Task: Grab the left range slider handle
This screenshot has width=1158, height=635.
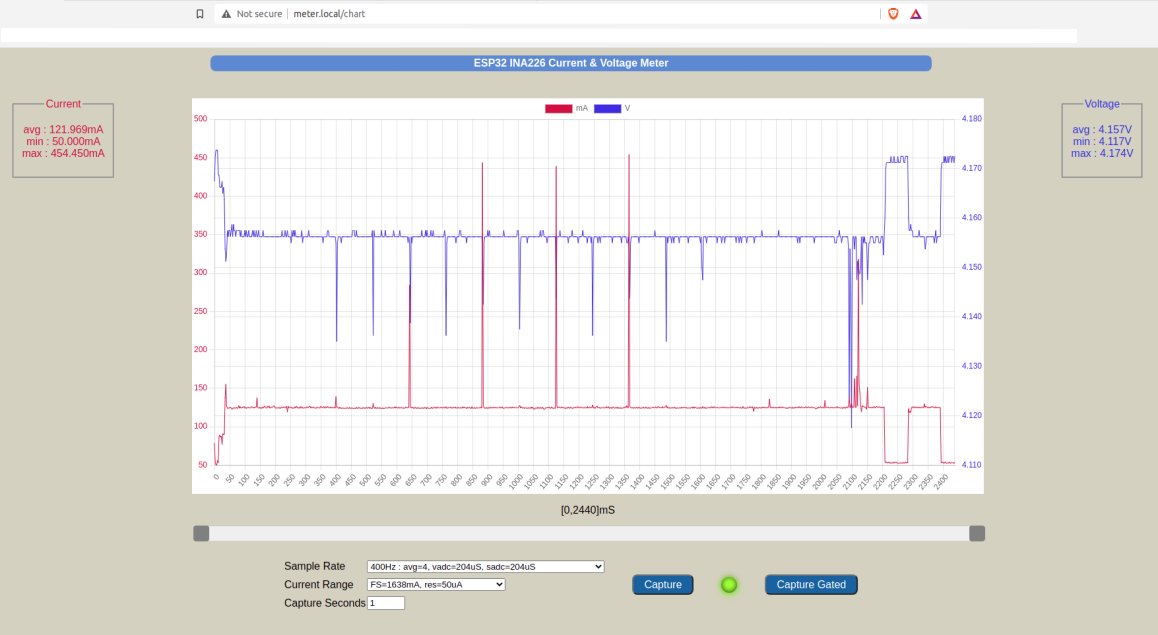Action: (201, 534)
